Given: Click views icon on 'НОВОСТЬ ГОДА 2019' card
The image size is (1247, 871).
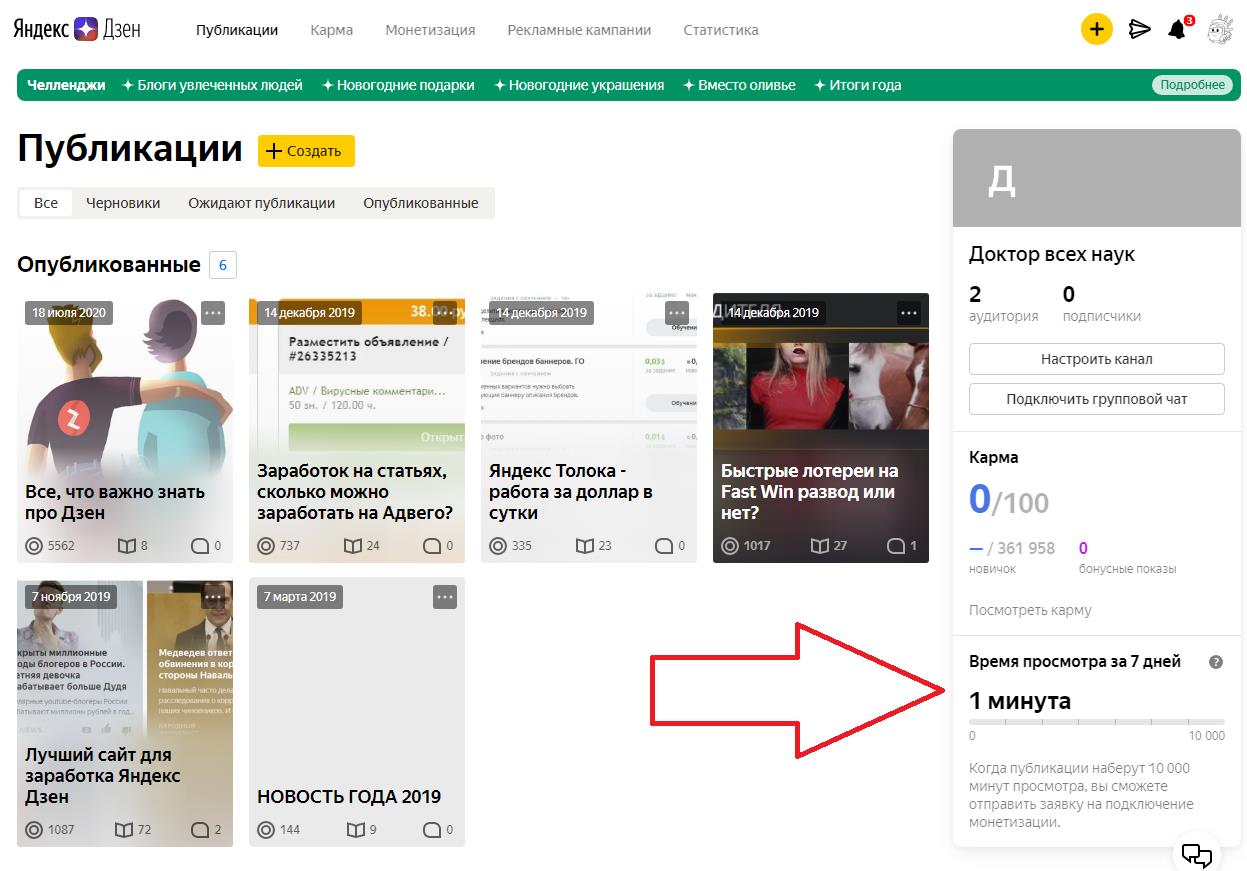Looking at the screenshot, I should coord(266,830).
